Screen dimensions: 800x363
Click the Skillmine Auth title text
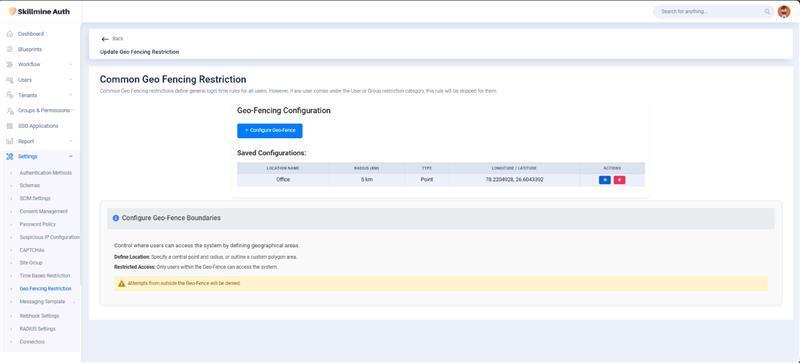(x=43, y=11)
